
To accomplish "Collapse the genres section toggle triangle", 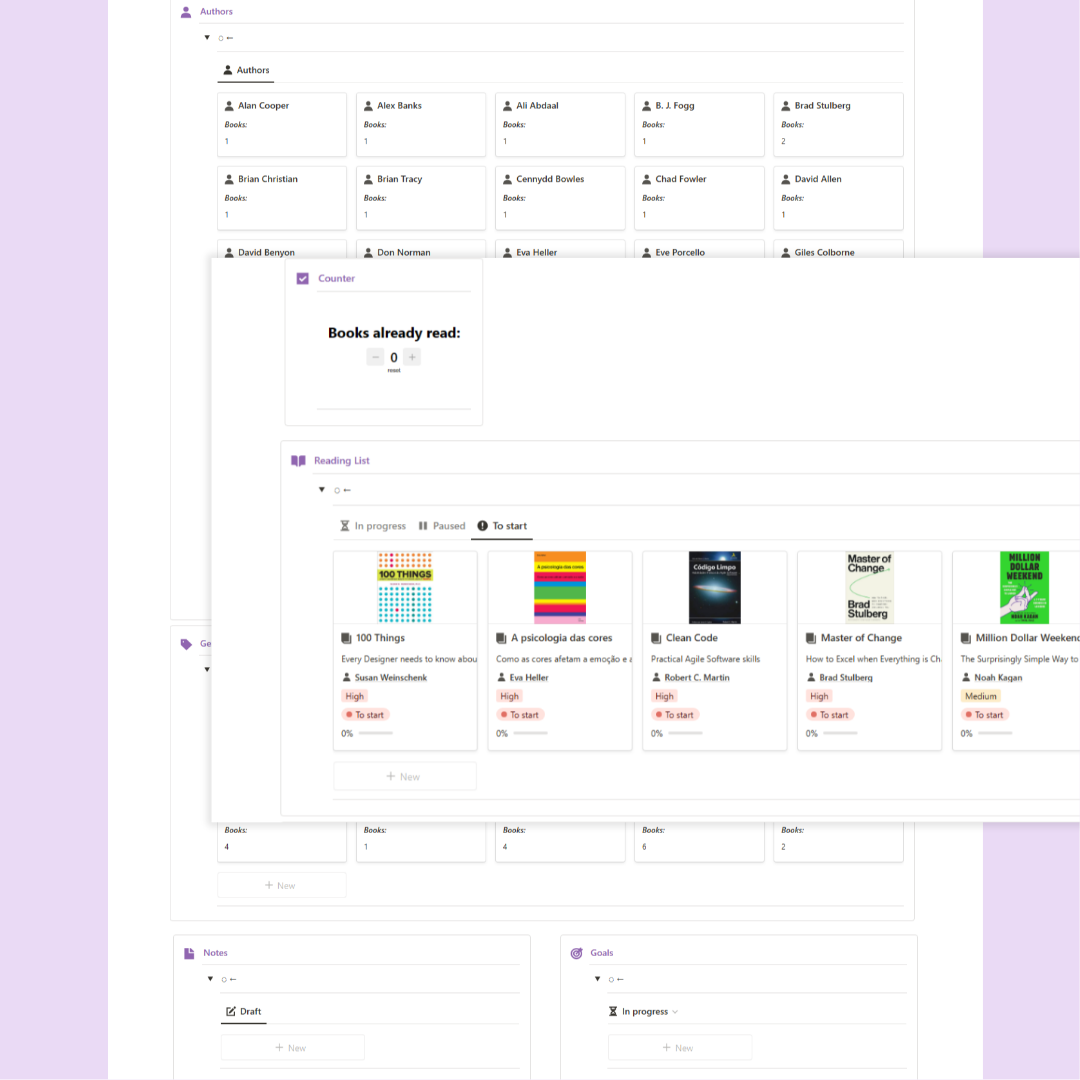I will coord(207,669).
